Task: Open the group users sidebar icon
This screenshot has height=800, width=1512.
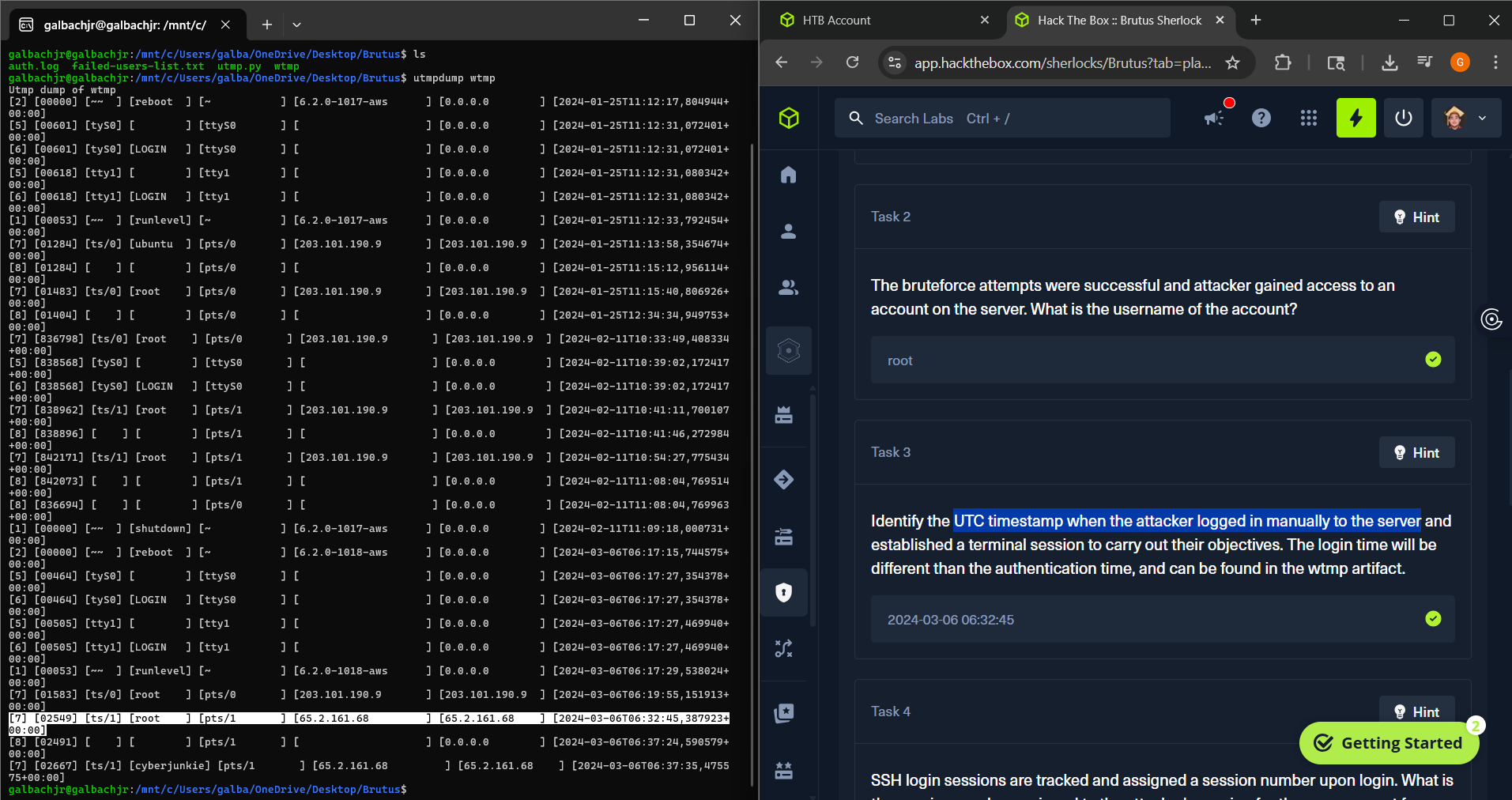Action: 788,288
